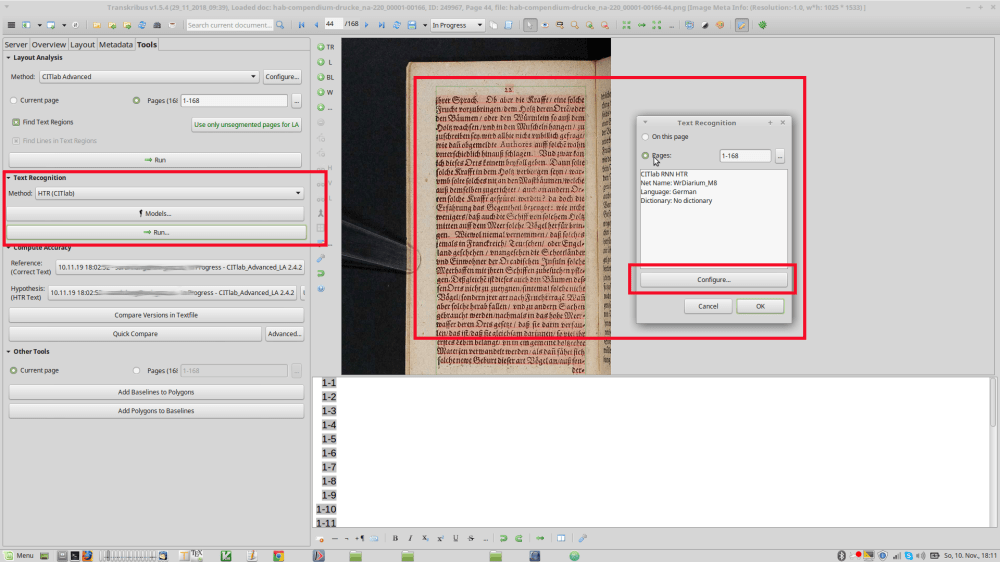The image size is (1000, 562).
Task: Click the add word (W) icon
Action: pos(321,92)
